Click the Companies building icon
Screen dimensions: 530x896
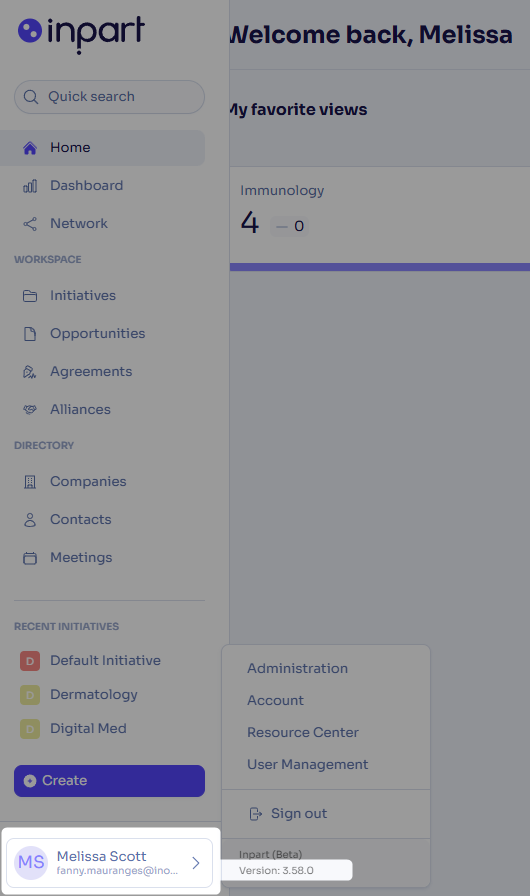pos(30,482)
